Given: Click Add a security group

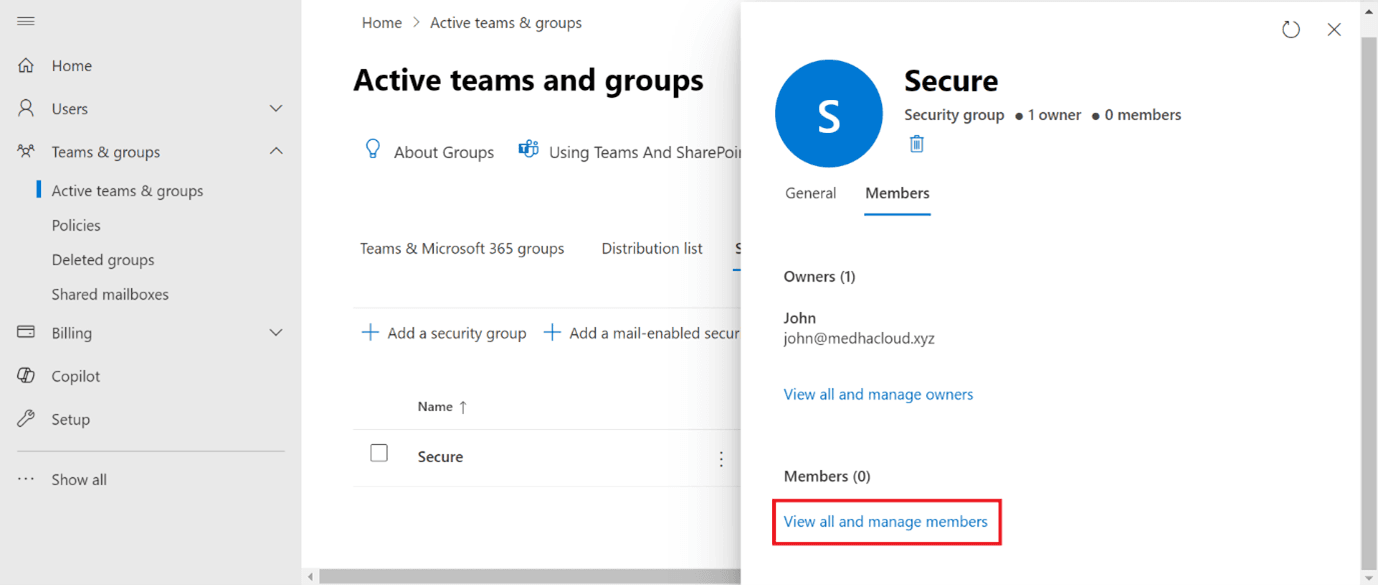Looking at the screenshot, I should click(444, 332).
